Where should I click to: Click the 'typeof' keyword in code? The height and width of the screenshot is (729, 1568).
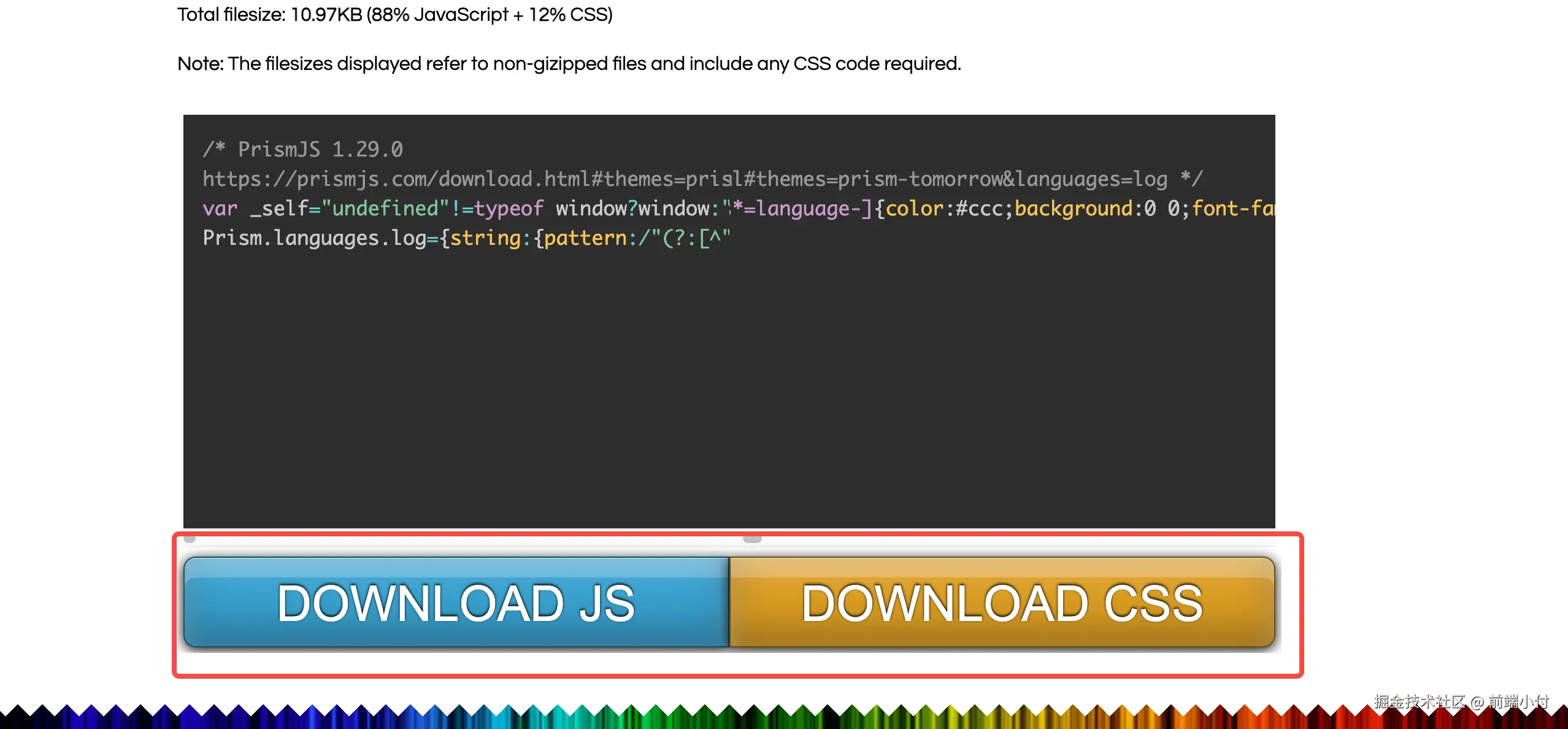pos(509,209)
